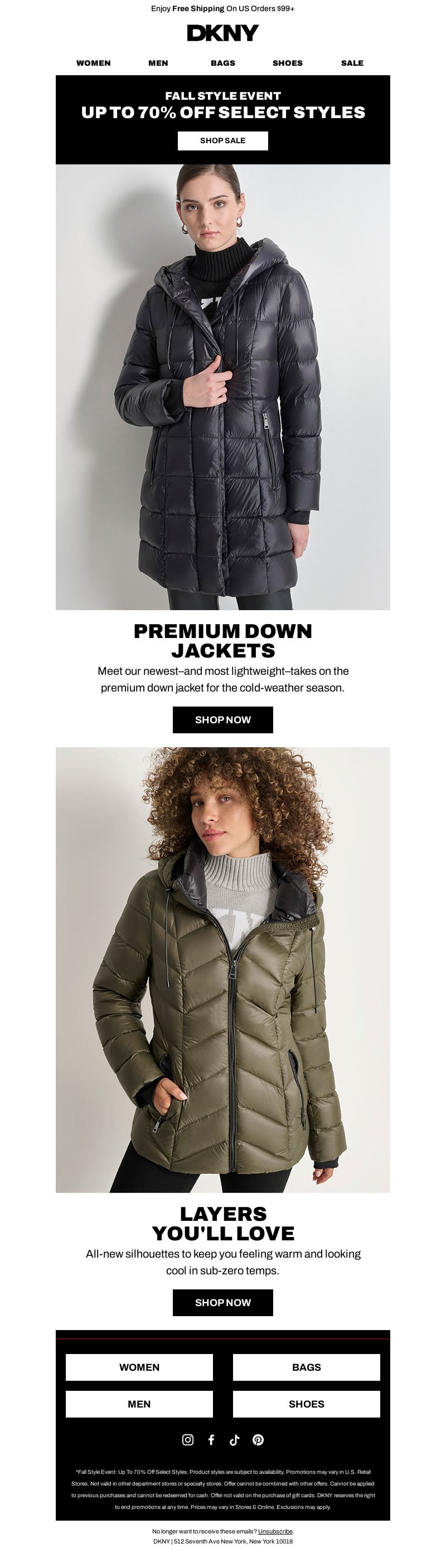
Task: Open DKNY Instagram profile icon
Action: pyautogui.click(x=188, y=1440)
